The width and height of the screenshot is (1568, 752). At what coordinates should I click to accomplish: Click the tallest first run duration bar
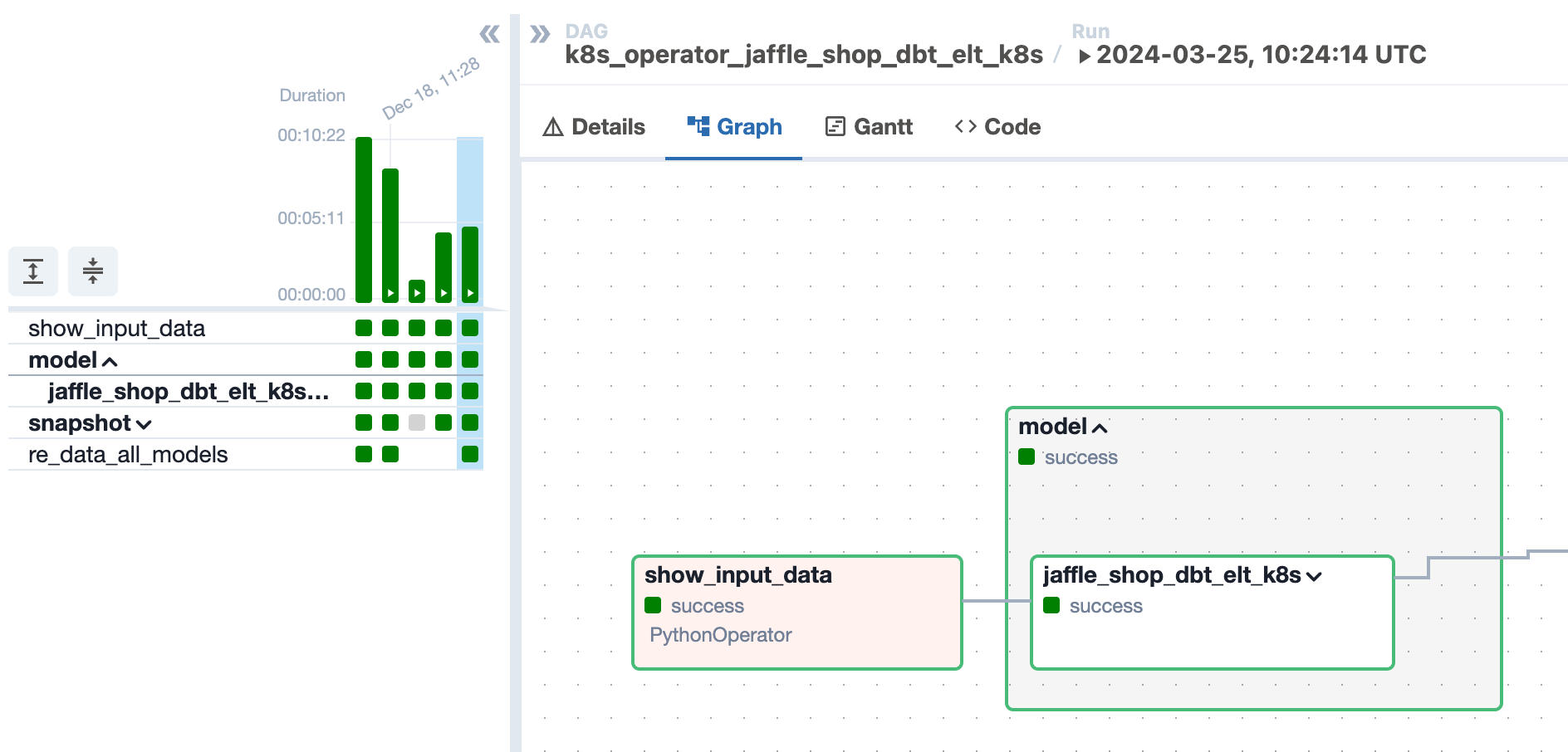[x=364, y=220]
